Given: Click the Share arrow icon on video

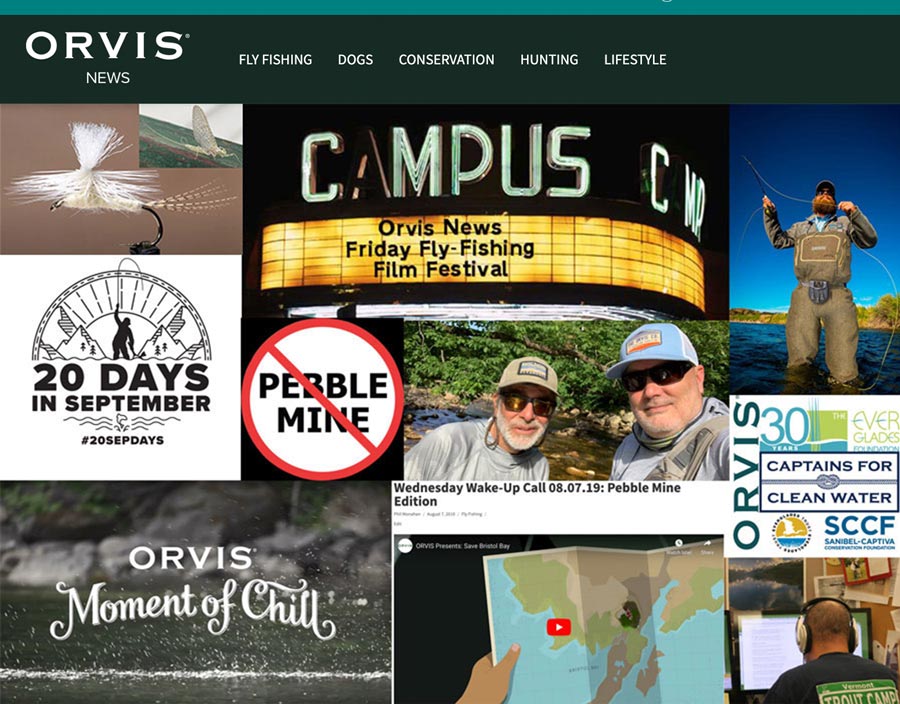Looking at the screenshot, I should pyautogui.click(x=707, y=545).
